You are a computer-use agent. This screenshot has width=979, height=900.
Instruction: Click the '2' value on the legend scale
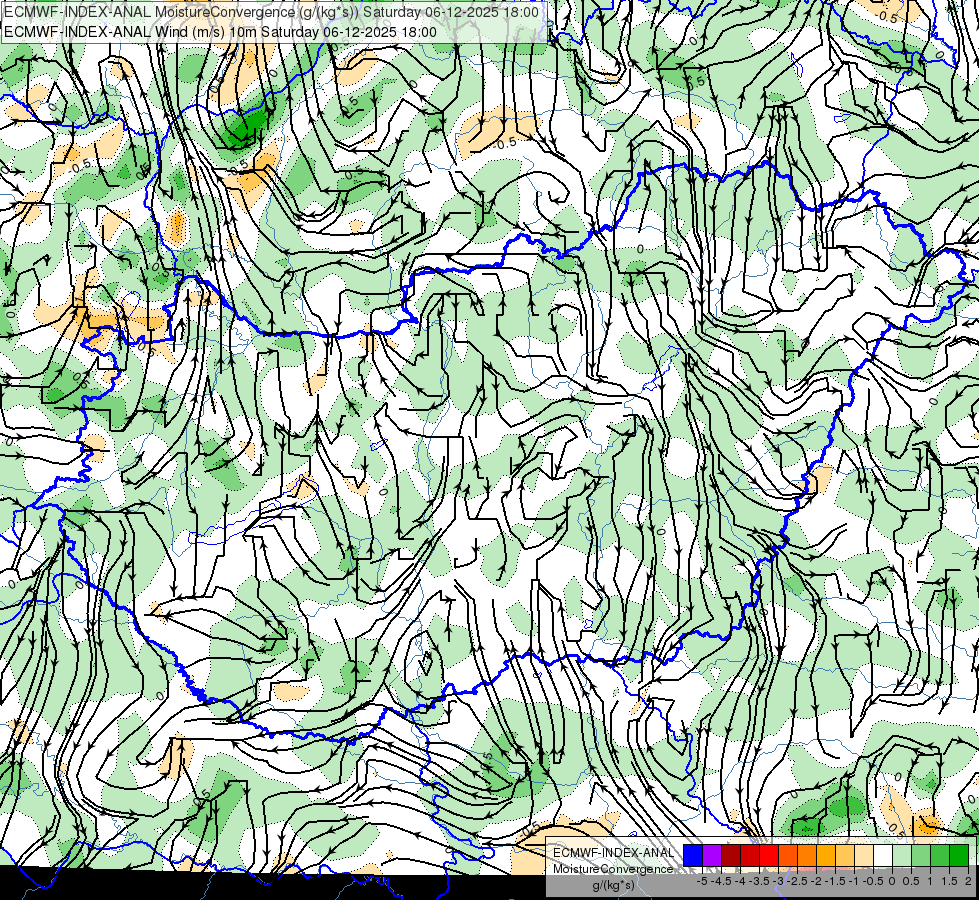968,881
